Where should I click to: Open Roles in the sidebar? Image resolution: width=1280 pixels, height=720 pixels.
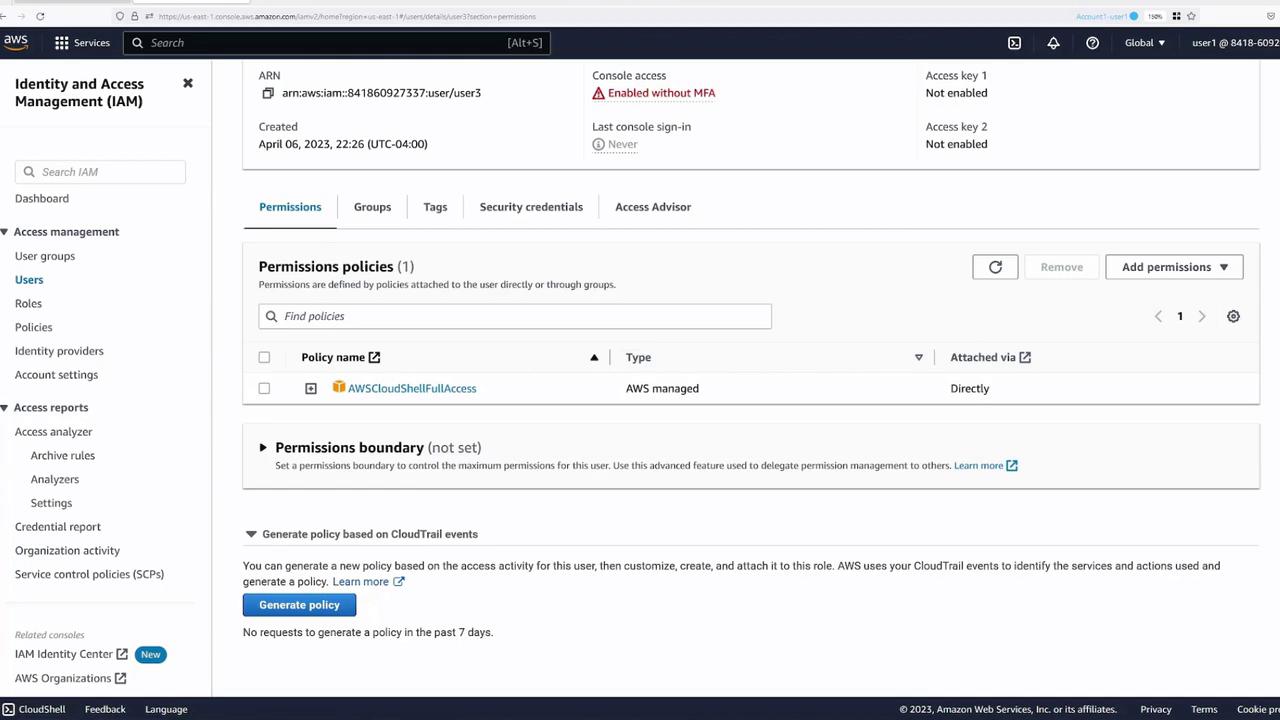(x=28, y=304)
